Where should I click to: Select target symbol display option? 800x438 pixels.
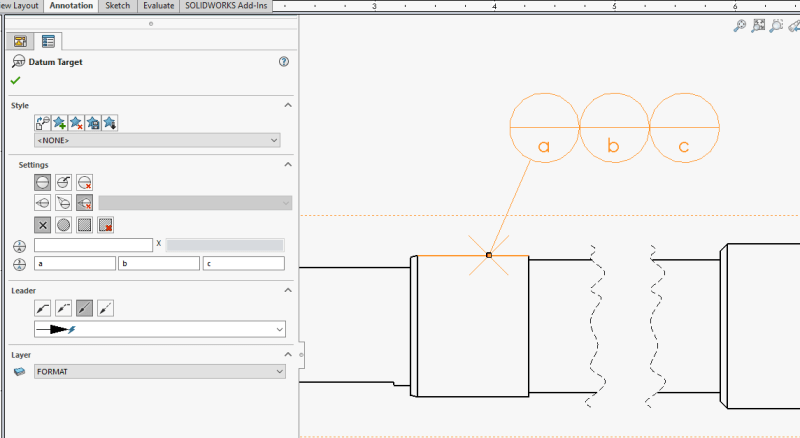click(42, 182)
